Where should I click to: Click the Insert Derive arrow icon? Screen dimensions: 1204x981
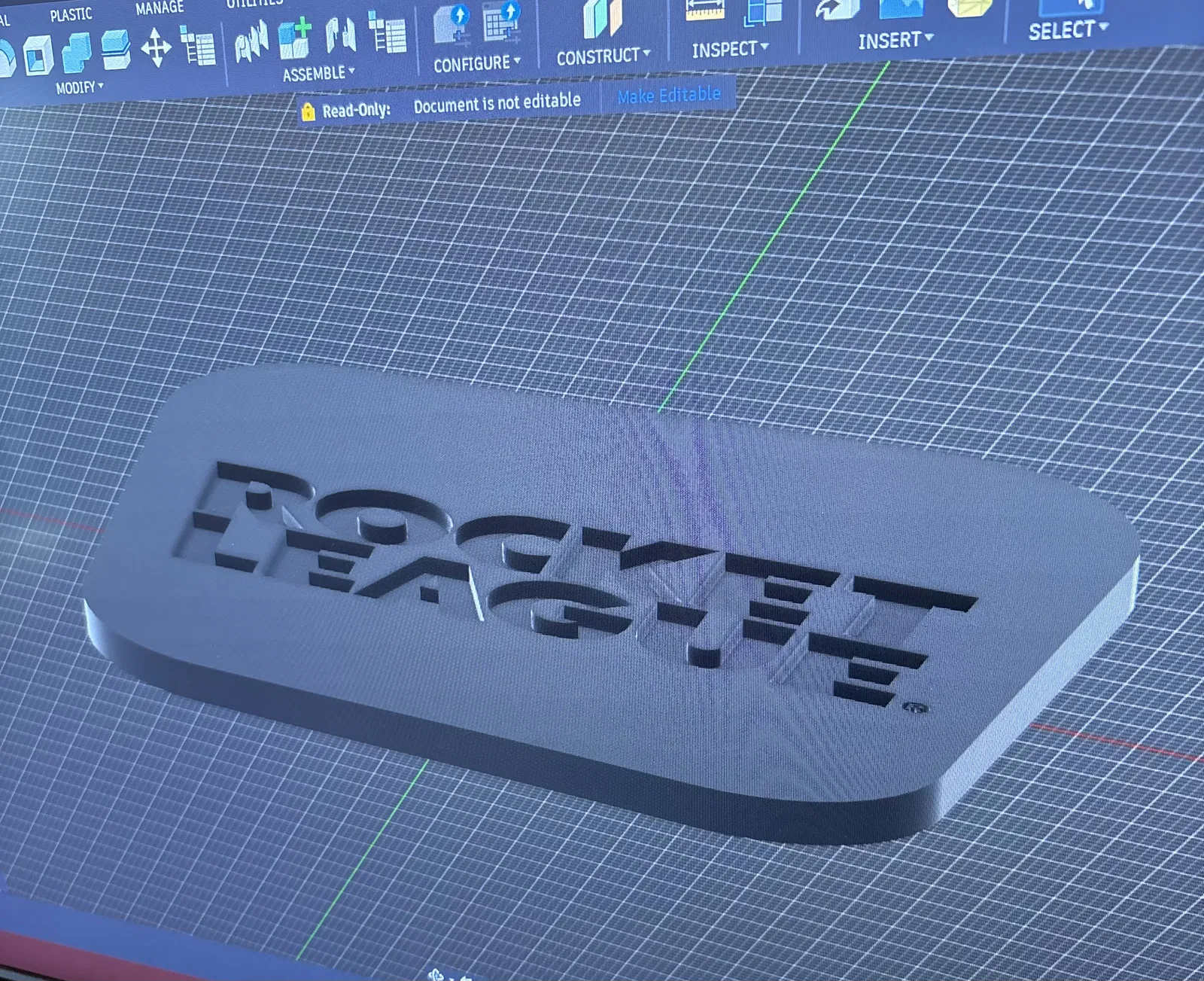pos(838,9)
